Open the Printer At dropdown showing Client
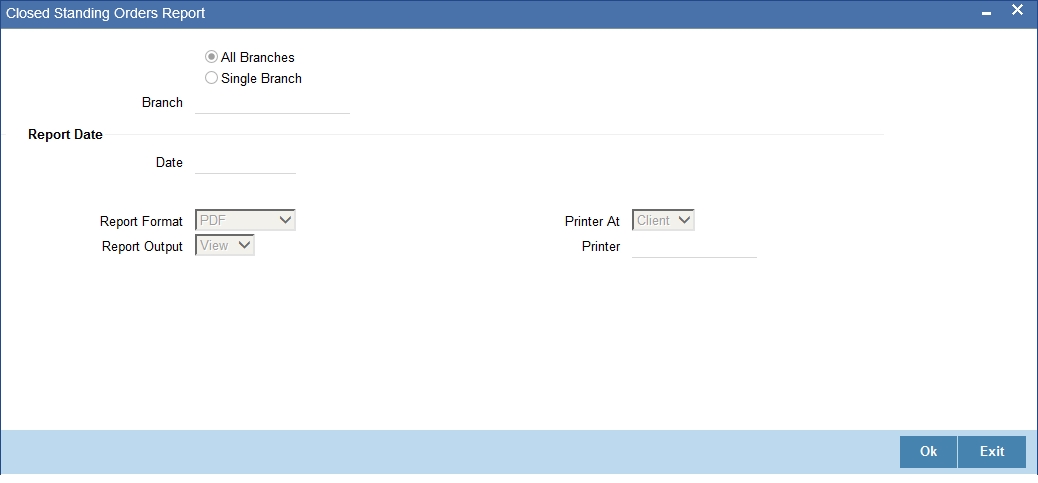Image resolution: width=1038 pixels, height=483 pixels. pyautogui.click(x=663, y=220)
